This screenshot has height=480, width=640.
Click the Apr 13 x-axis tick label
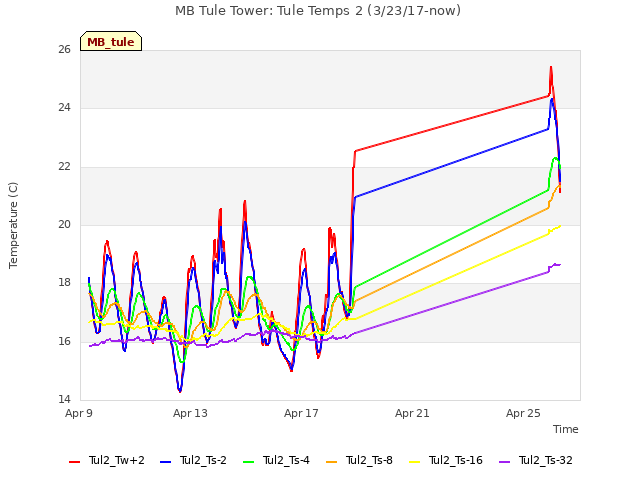click(x=190, y=413)
